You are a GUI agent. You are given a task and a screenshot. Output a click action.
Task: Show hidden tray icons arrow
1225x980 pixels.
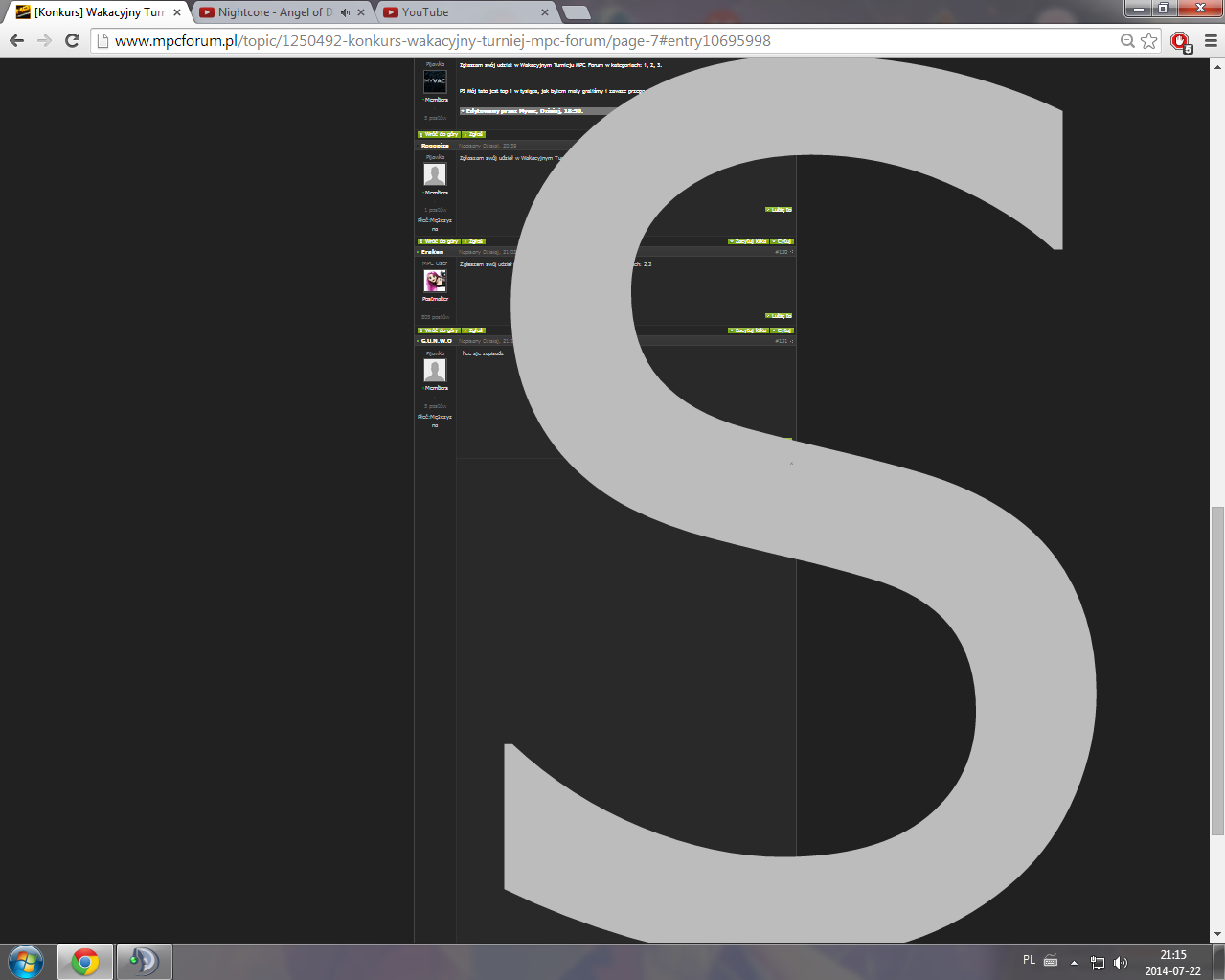pos(1074,963)
